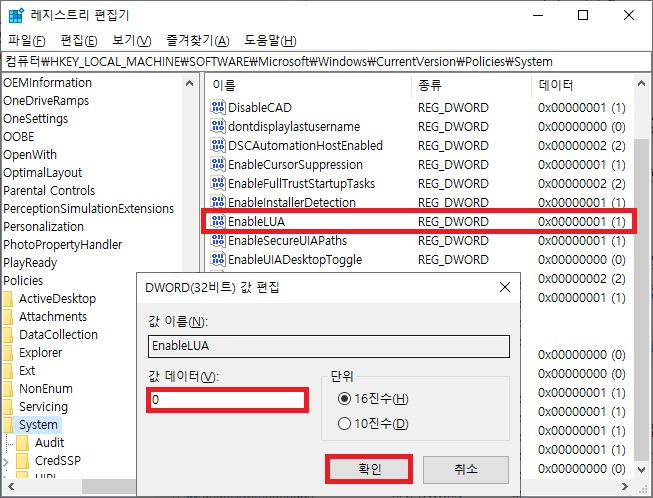Click the Servicing folder icon
Image resolution: width=653 pixels, height=498 pixels.
[8, 406]
